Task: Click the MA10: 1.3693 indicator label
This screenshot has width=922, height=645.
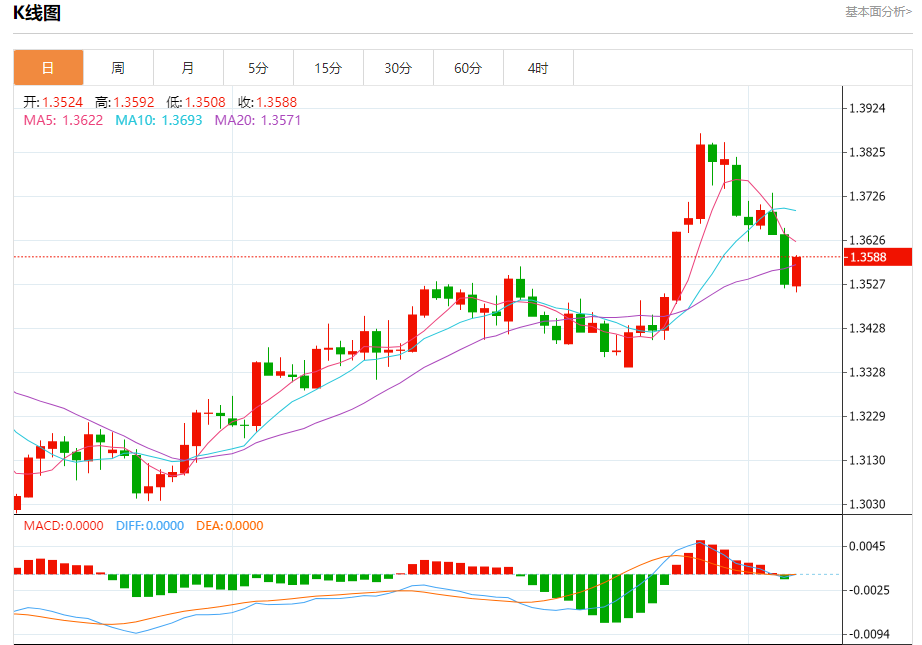Action: point(158,120)
